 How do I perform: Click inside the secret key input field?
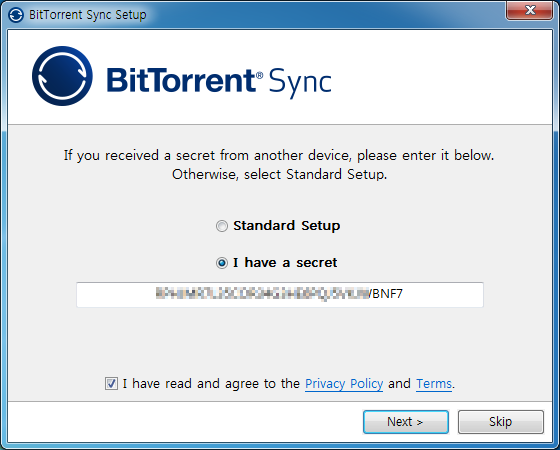[x=280, y=295]
